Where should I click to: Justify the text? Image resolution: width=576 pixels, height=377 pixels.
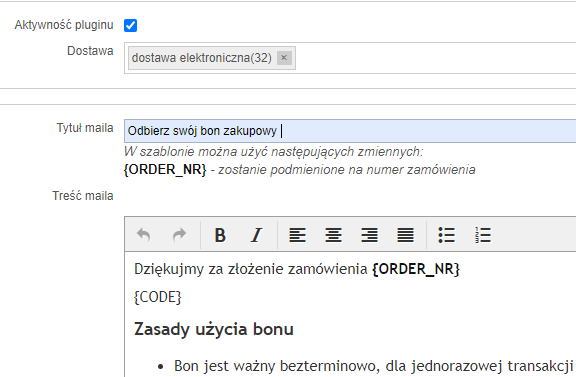(405, 235)
